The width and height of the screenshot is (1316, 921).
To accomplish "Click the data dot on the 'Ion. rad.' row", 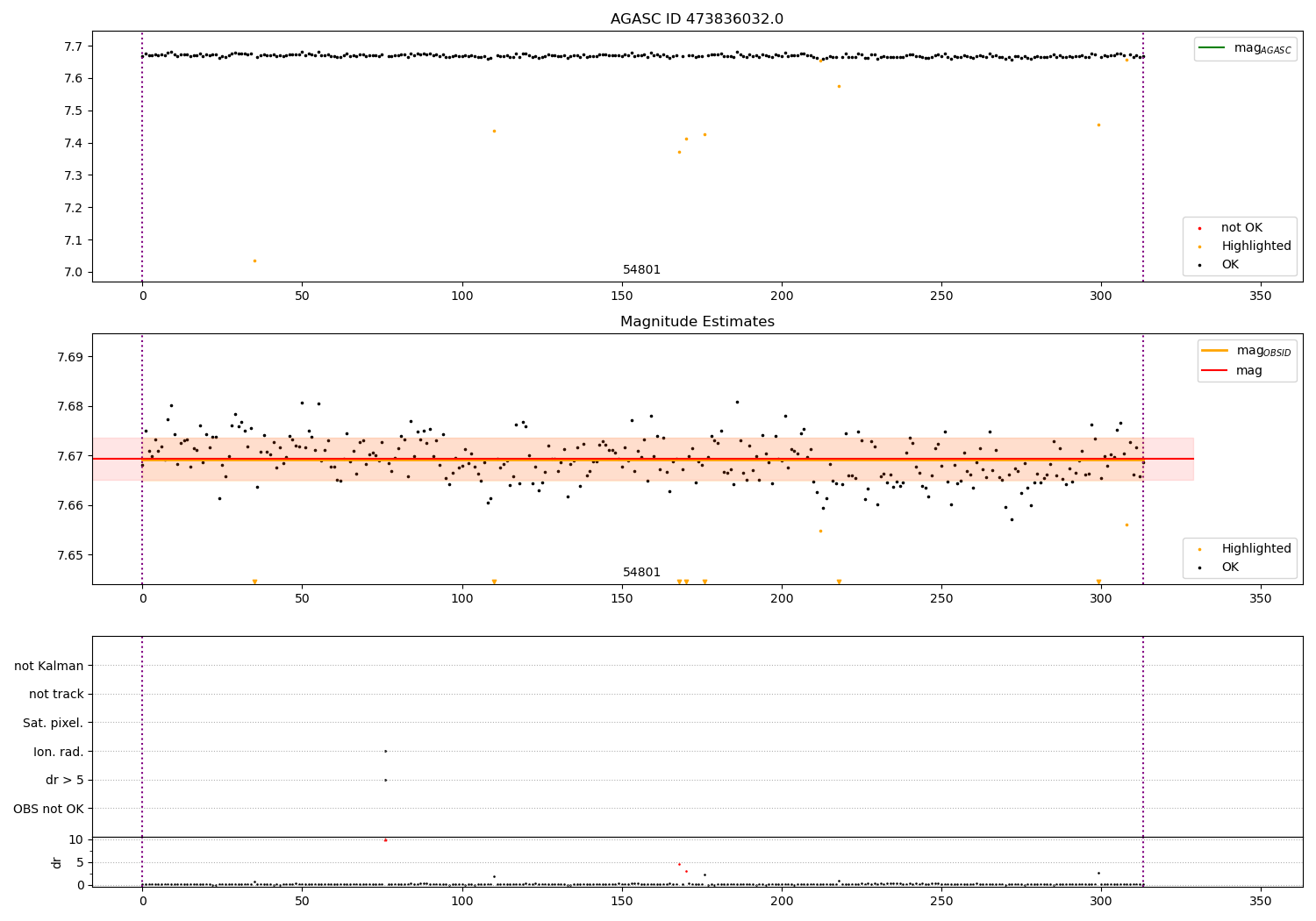I will coord(385,751).
